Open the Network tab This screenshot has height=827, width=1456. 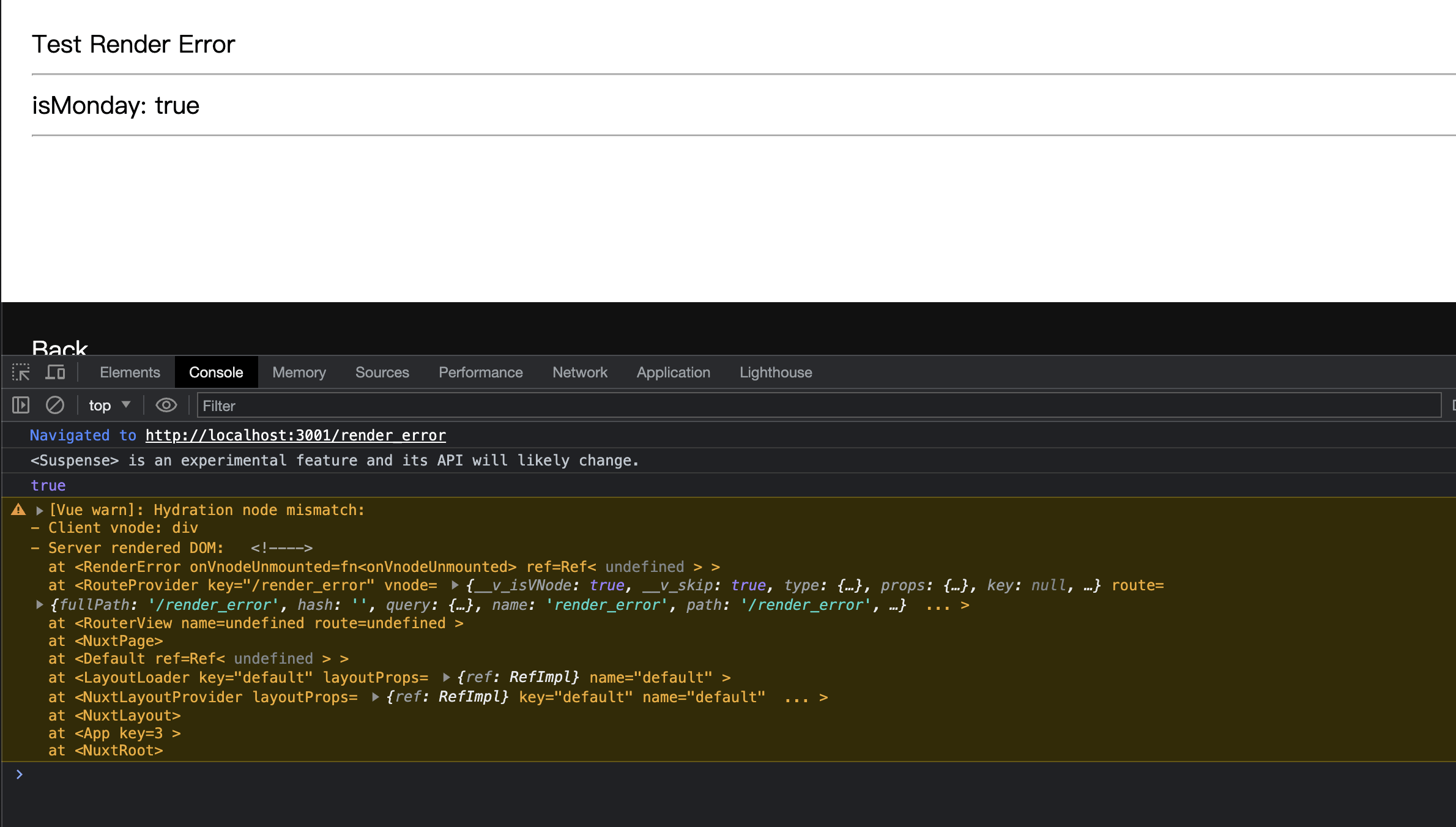(x=579, y=372)
